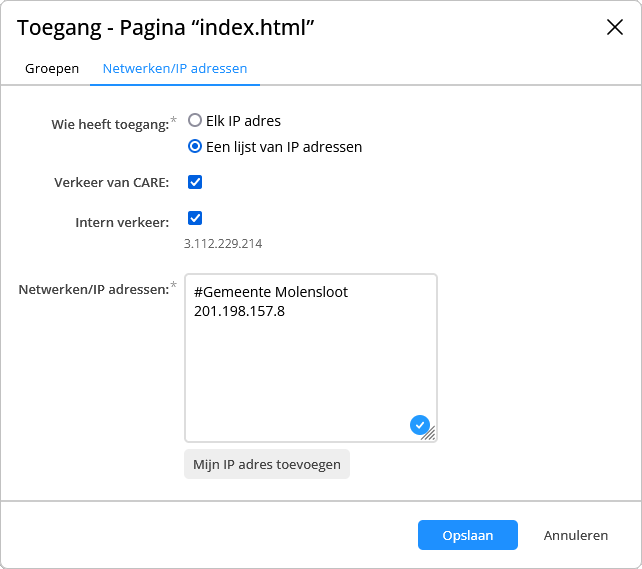This screenshot has height=569, width=642.
Task: Click the Elk IP adres label text
Action: (x=243, y=121)
